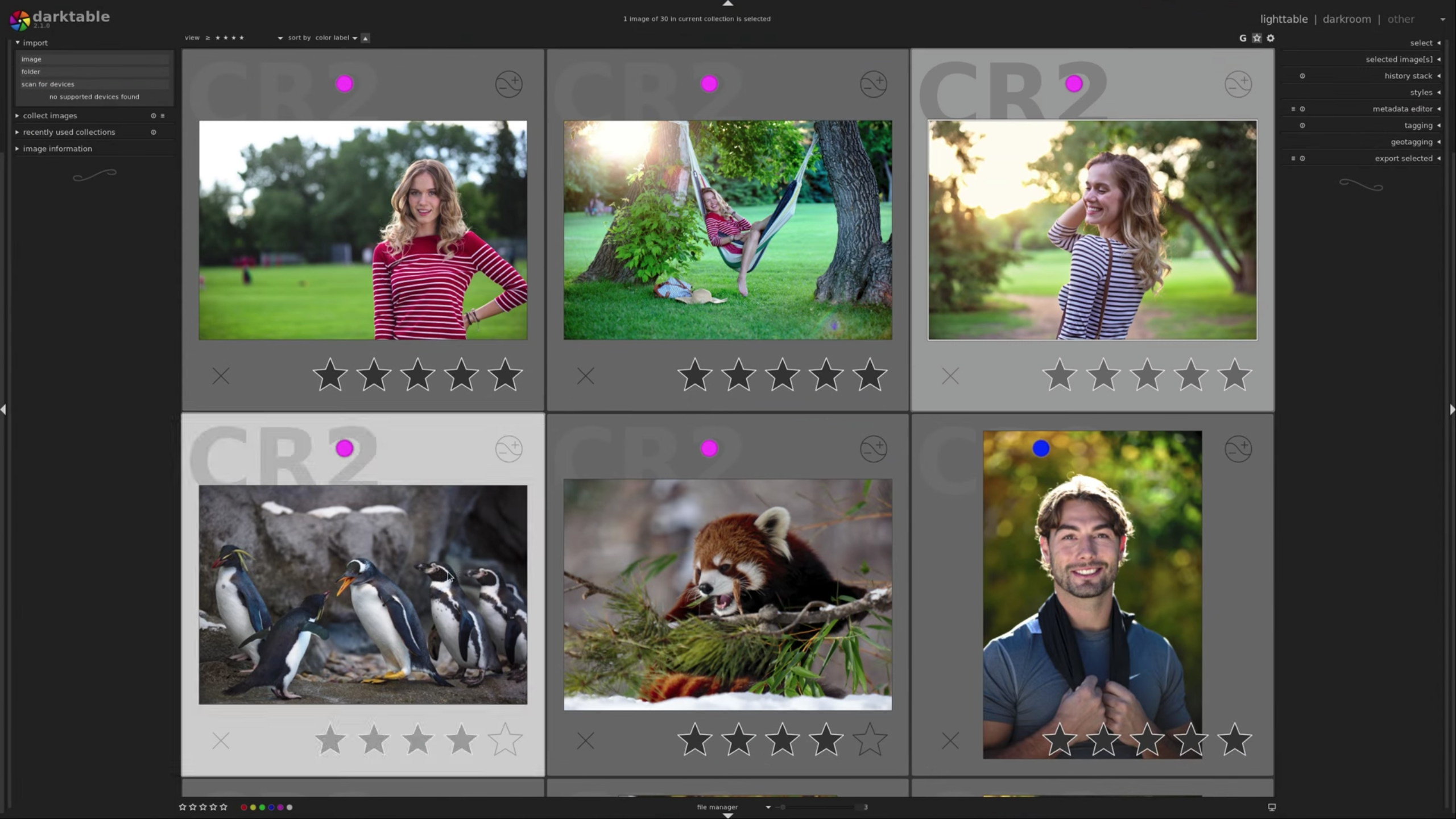Expand the image information section
1456x819 pixels.
57,148
